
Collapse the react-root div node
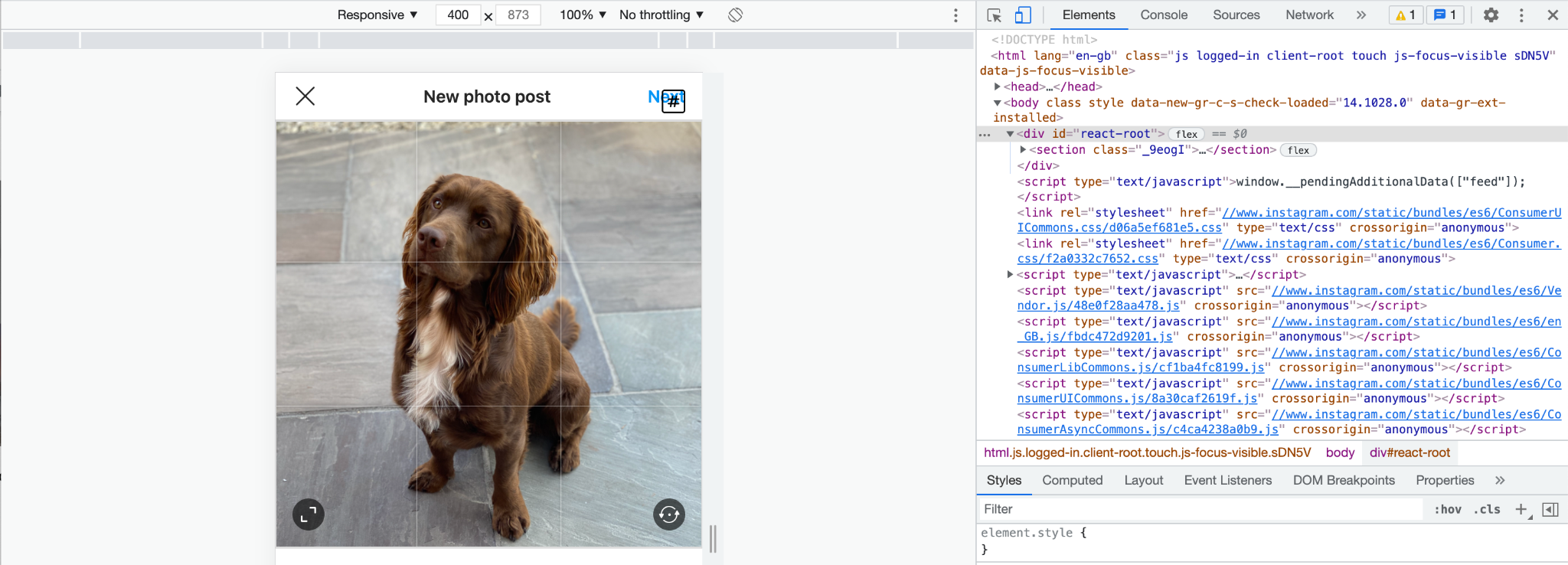tap(1011, 134)
